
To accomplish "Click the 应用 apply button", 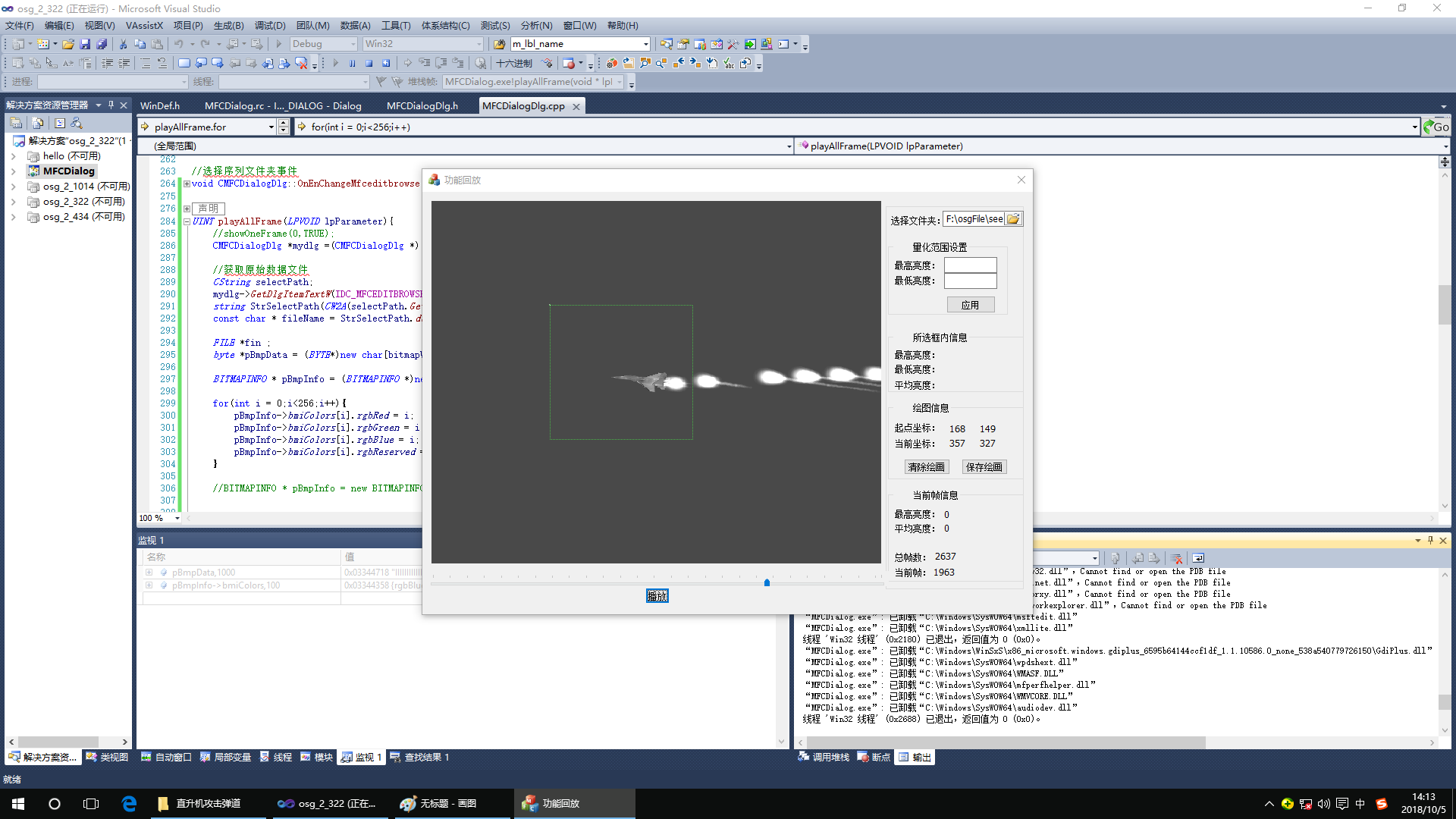I will (970, 305).
